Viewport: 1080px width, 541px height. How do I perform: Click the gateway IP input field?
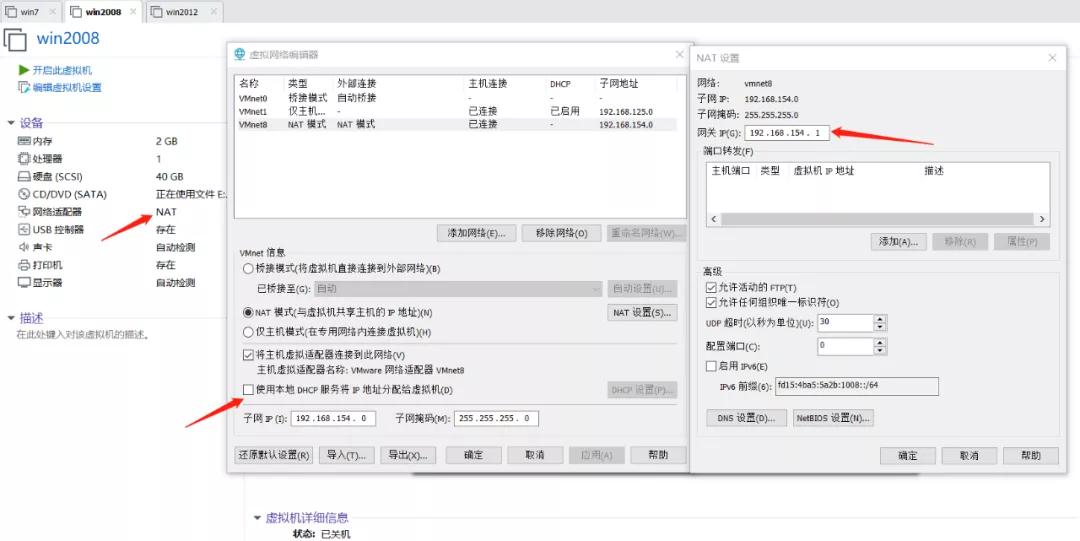787,133
